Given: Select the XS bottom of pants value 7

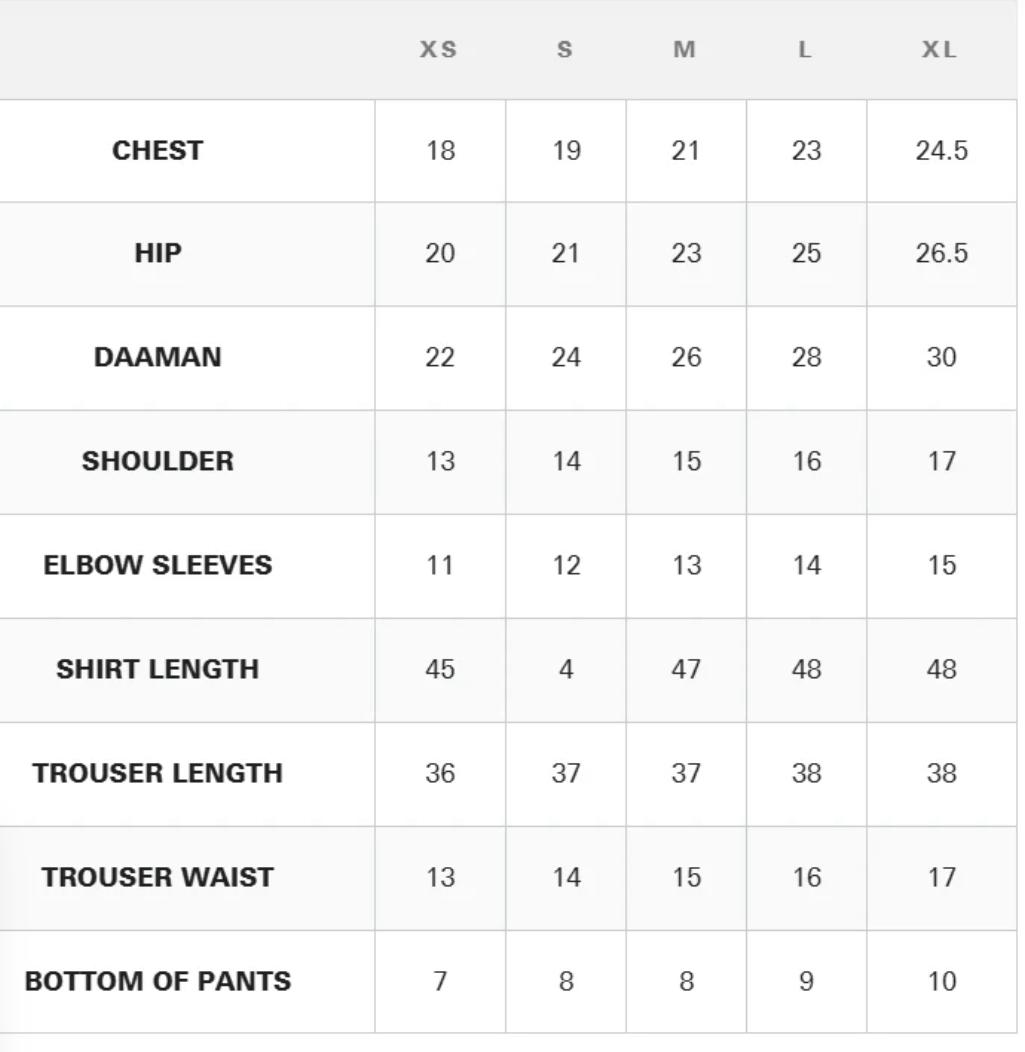Looking at the screenshot, I should (x=440, y=981).
